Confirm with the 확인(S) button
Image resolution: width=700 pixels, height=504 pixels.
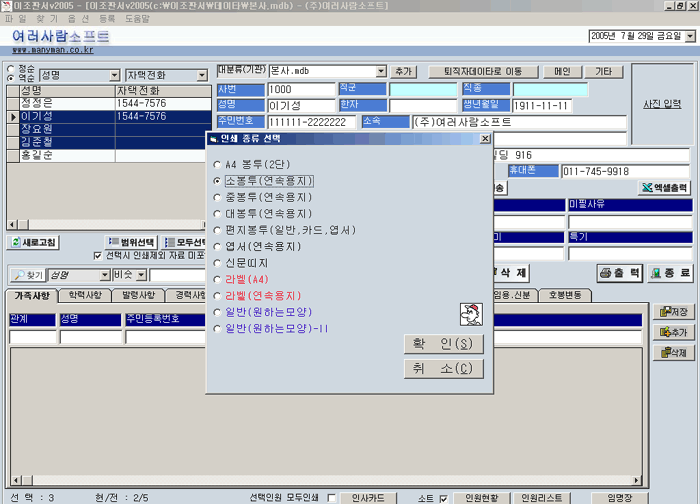click(x=443, y=344)
